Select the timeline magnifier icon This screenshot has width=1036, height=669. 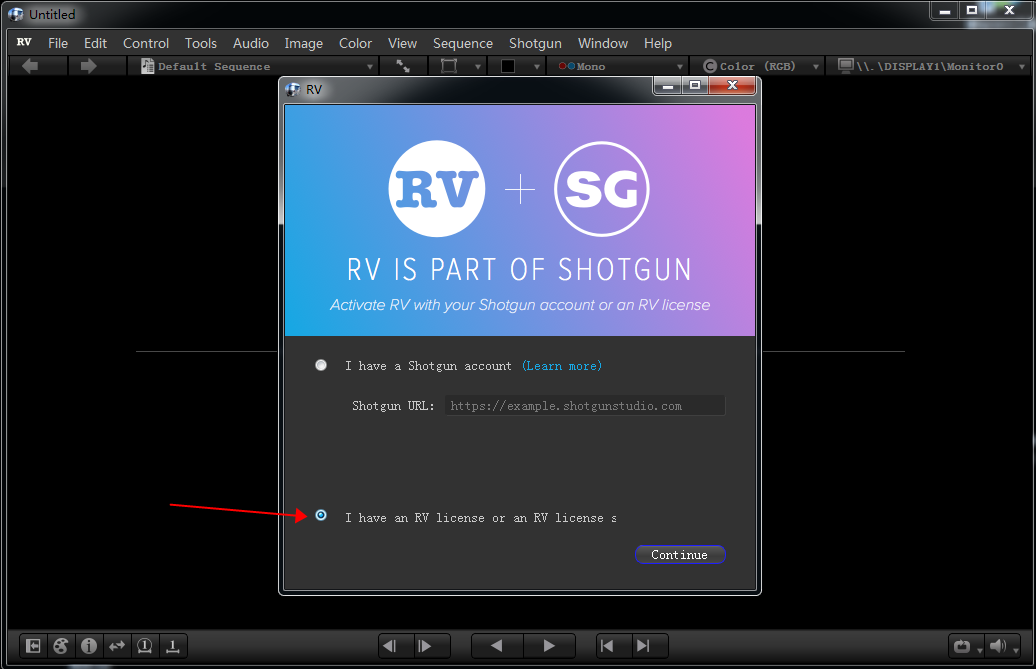tap(172, 646)
